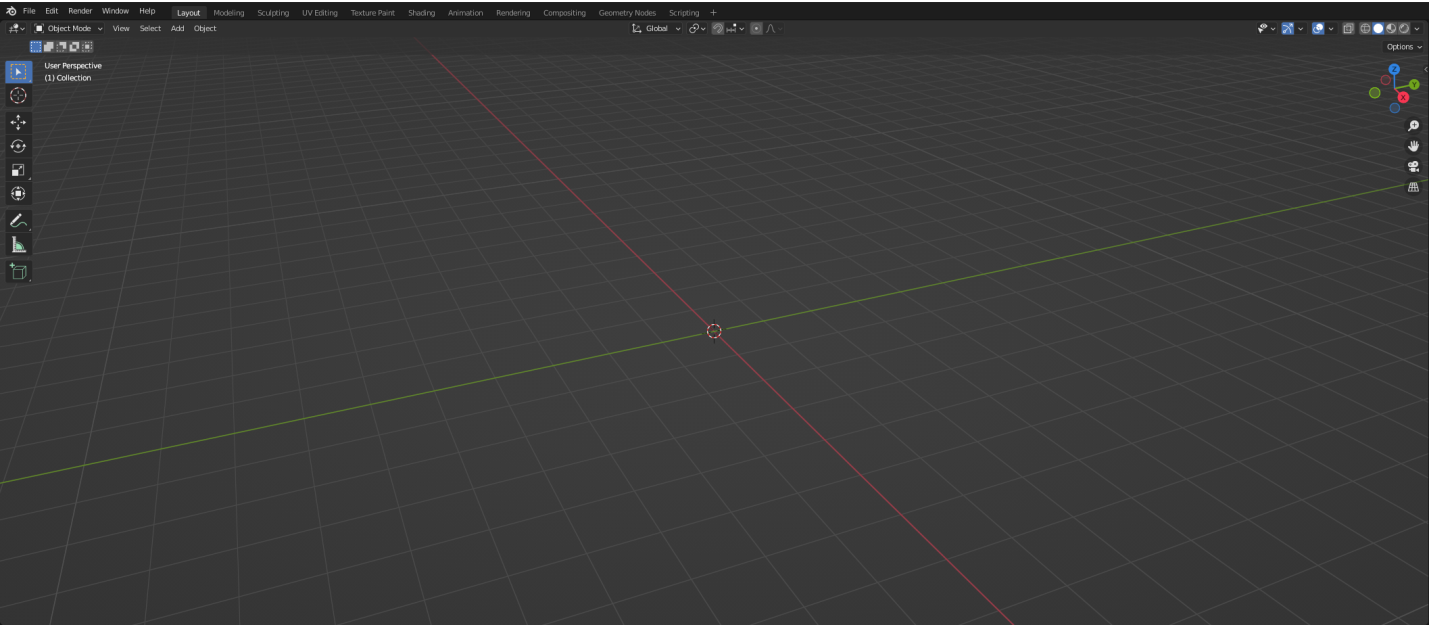Open the Help menu

(x=147, y=11)
